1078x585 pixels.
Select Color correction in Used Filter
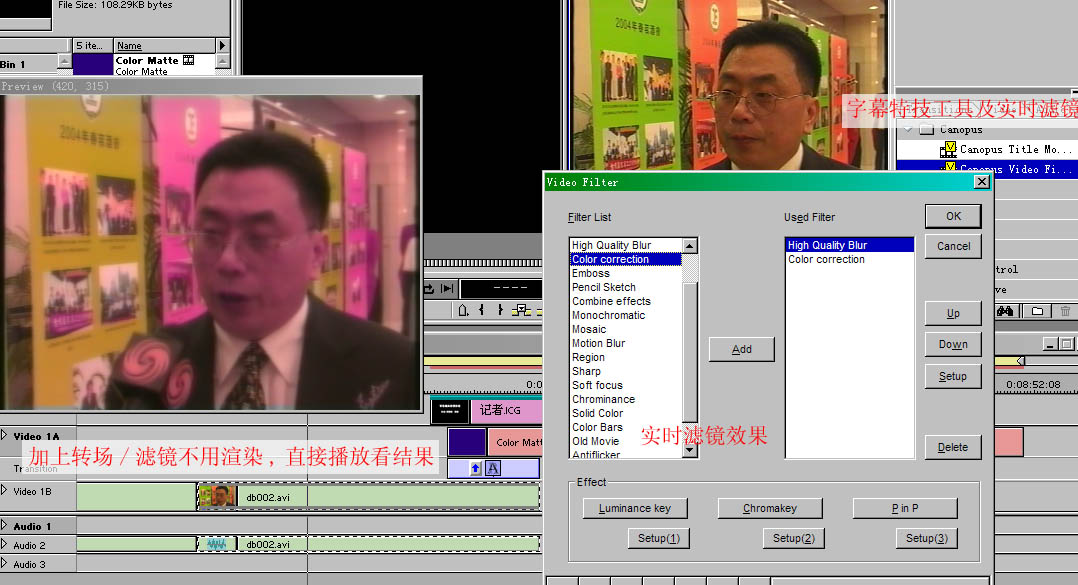[849, 259]
